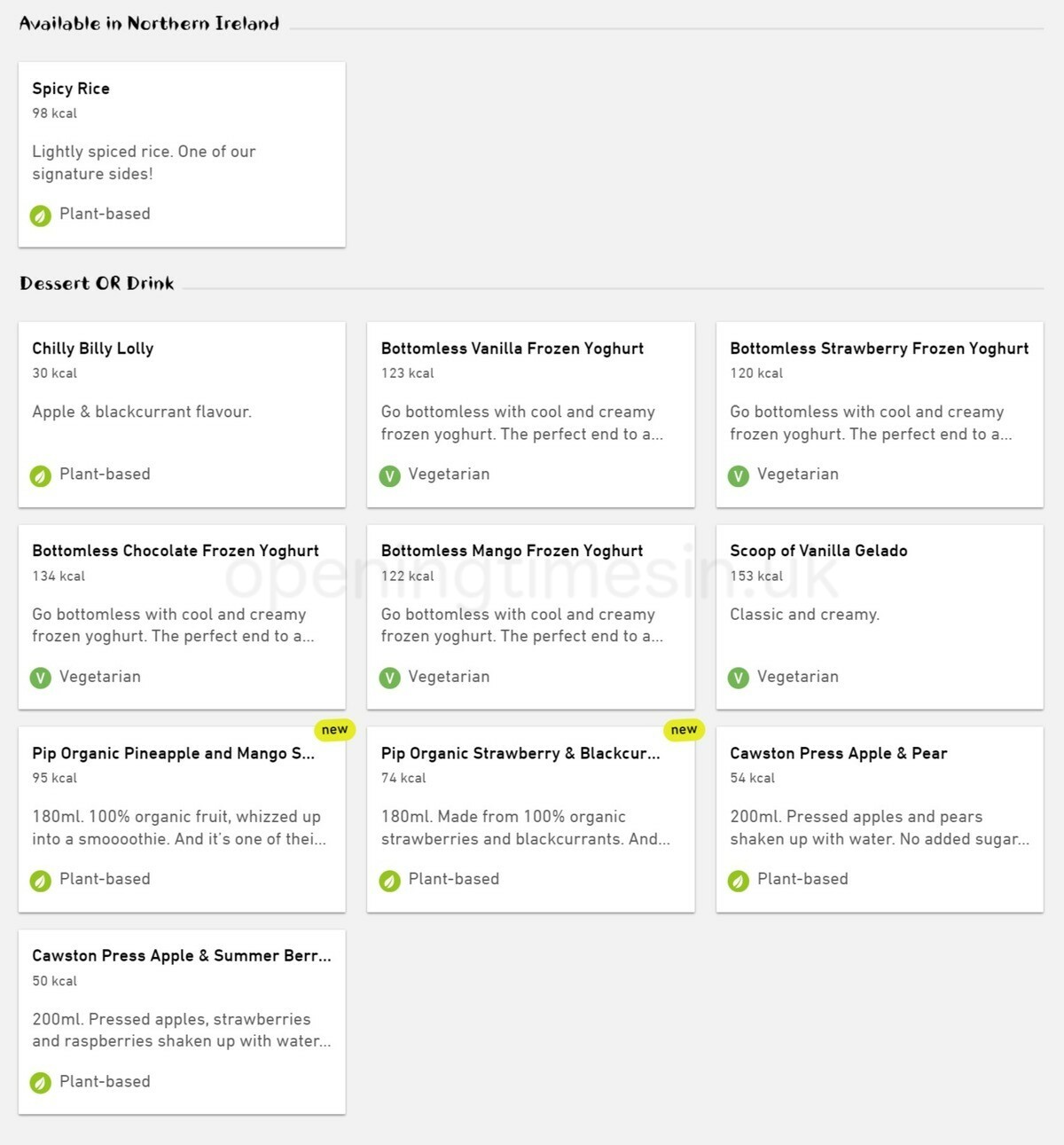Click vegetarian icon on Bottomless Strawberry Frozen Yoghurt

739,475
